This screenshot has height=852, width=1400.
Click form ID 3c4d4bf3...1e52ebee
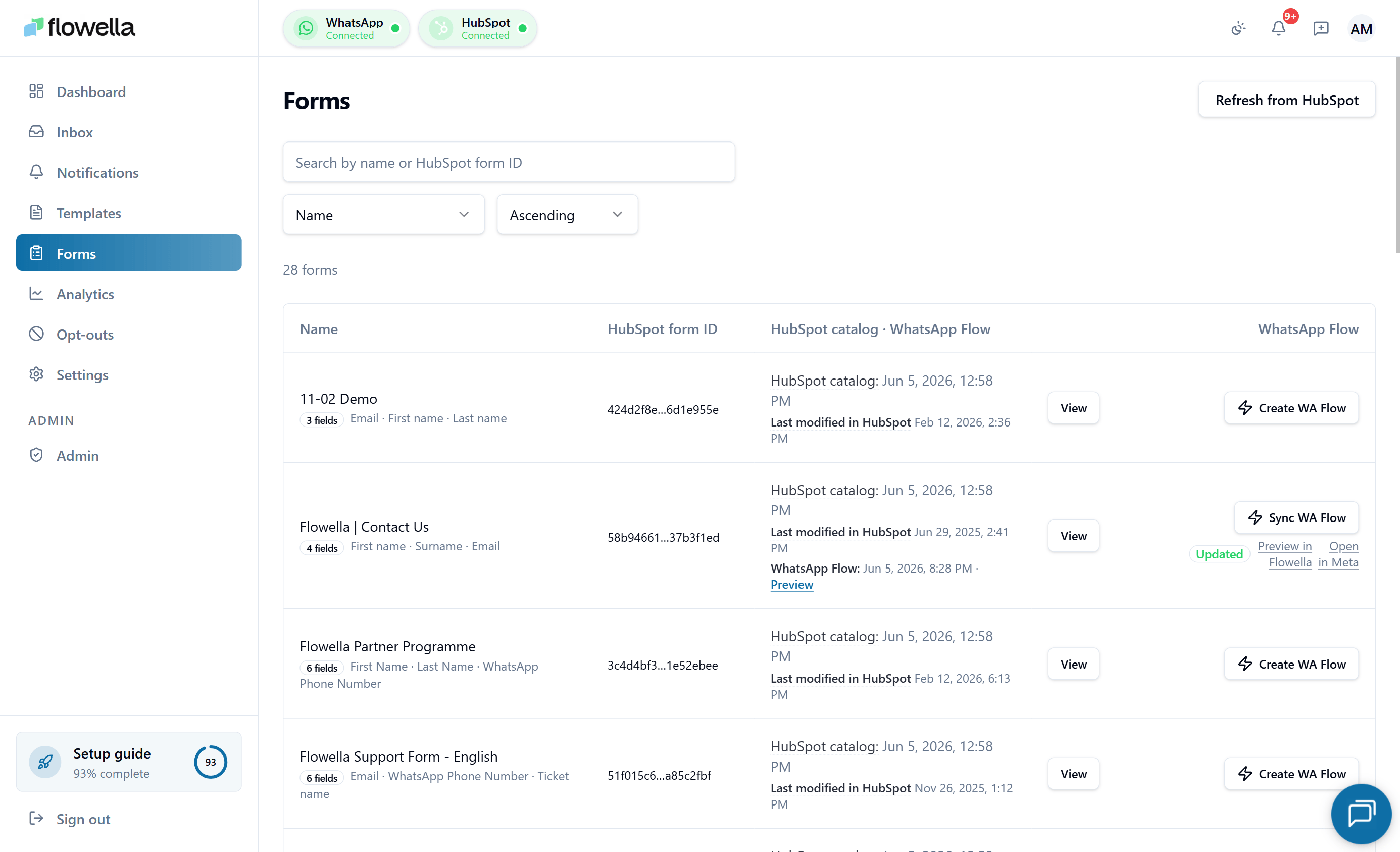tap(663, 665)
